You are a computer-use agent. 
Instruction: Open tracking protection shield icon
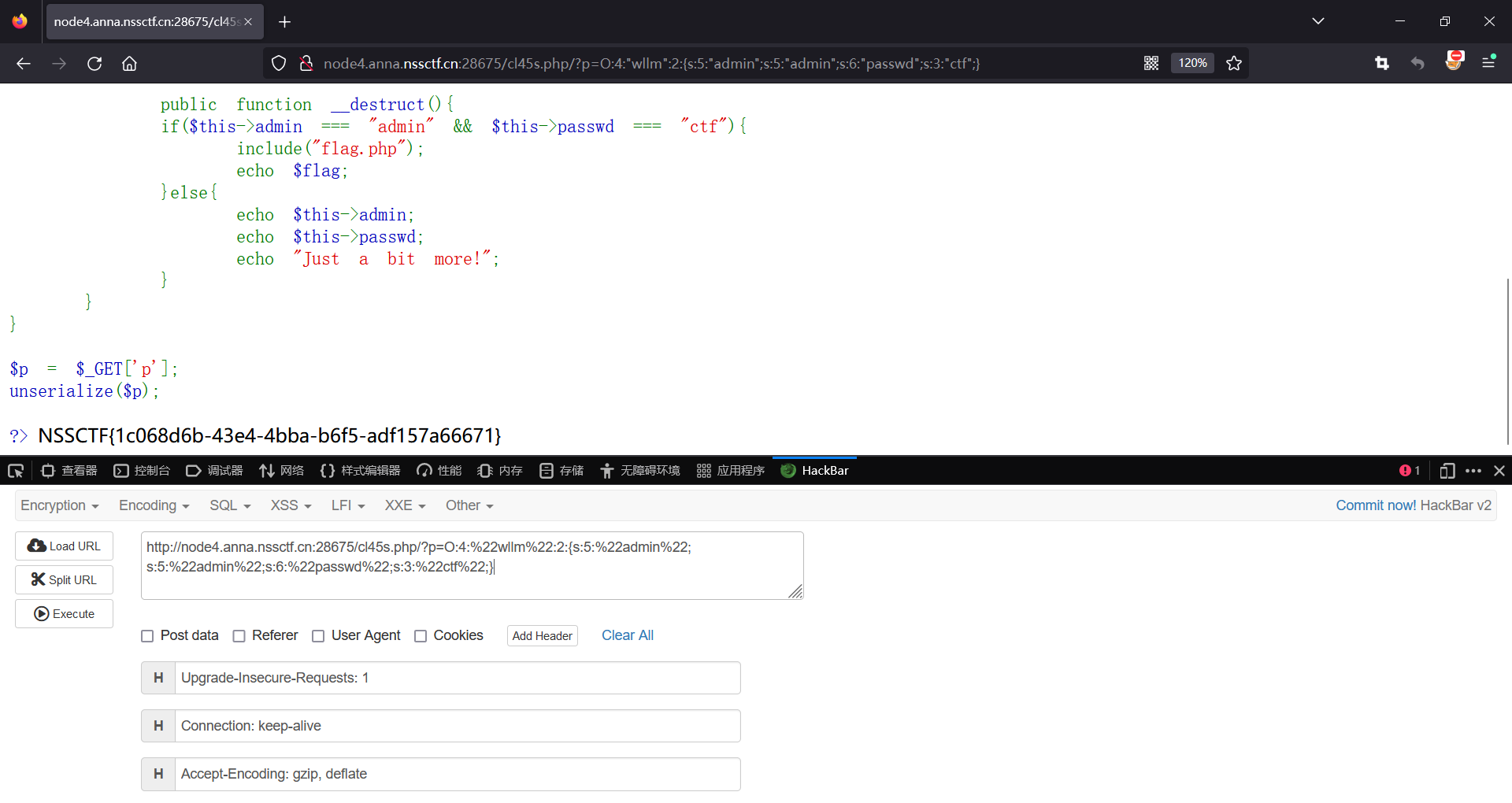[x=279, y=64]
